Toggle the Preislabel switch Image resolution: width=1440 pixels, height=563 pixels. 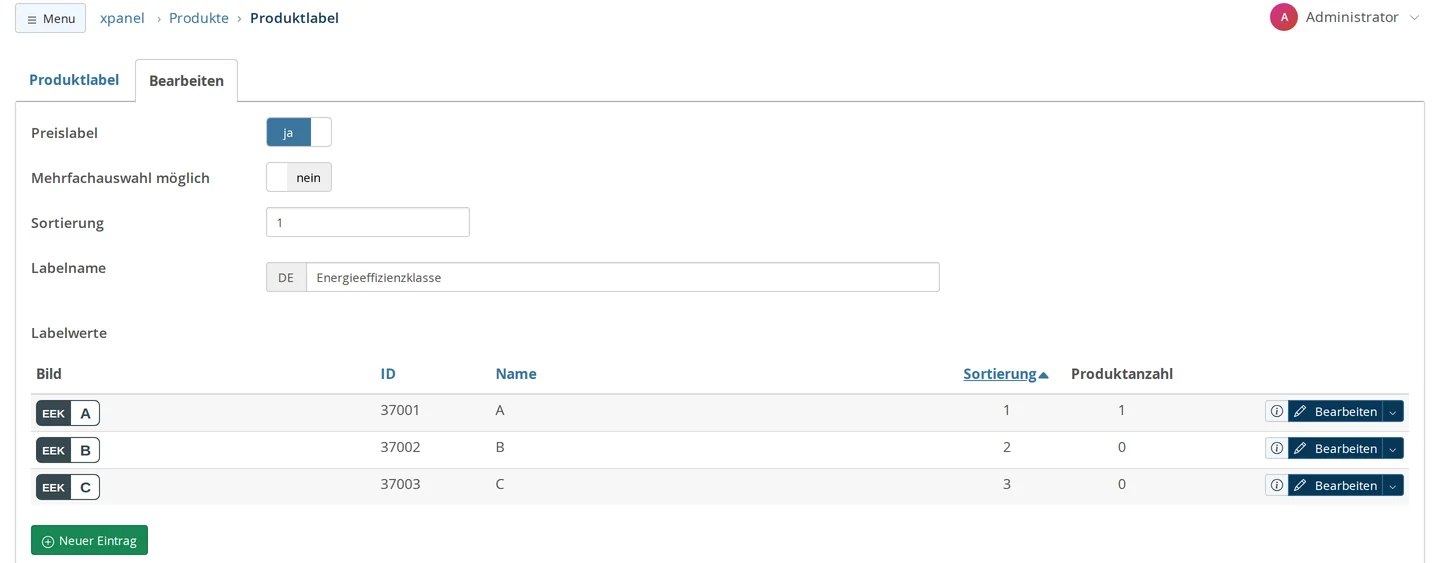click(x=299, y=132)
